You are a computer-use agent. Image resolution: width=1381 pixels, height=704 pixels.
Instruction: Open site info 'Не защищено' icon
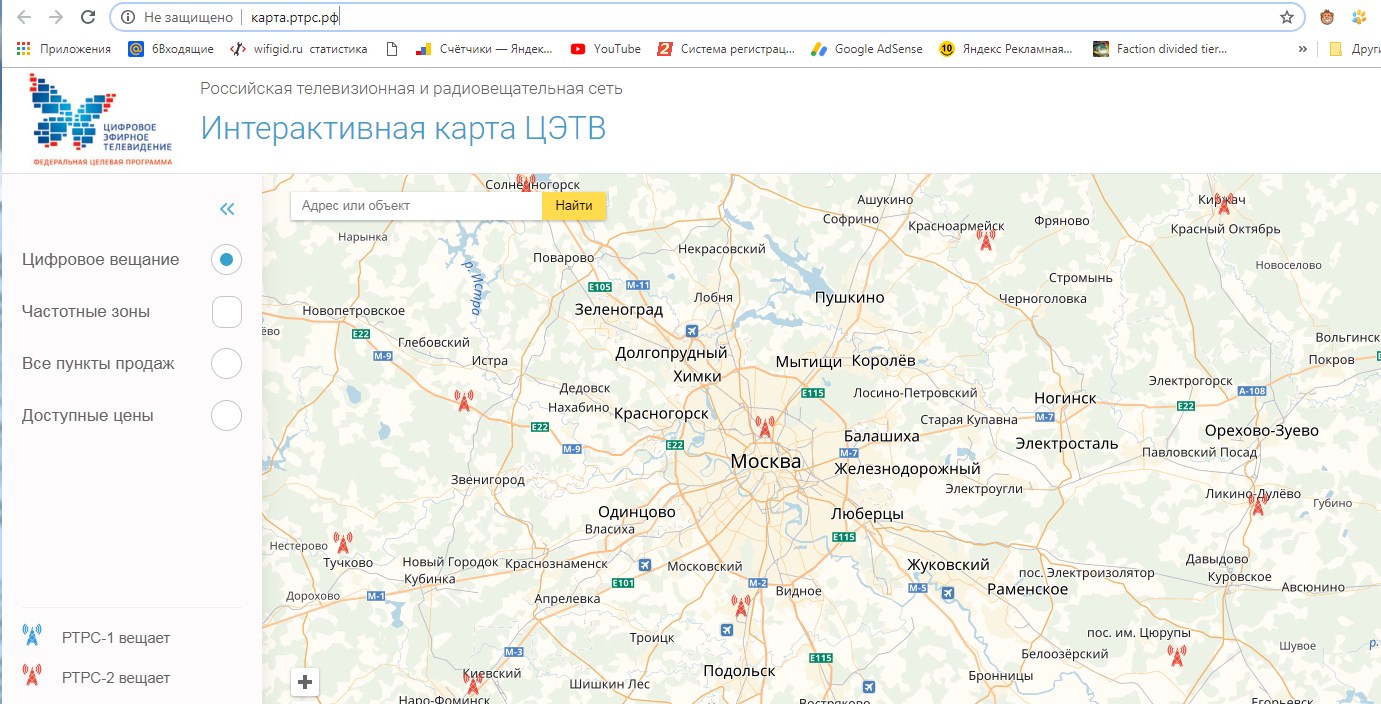[128, 17]
